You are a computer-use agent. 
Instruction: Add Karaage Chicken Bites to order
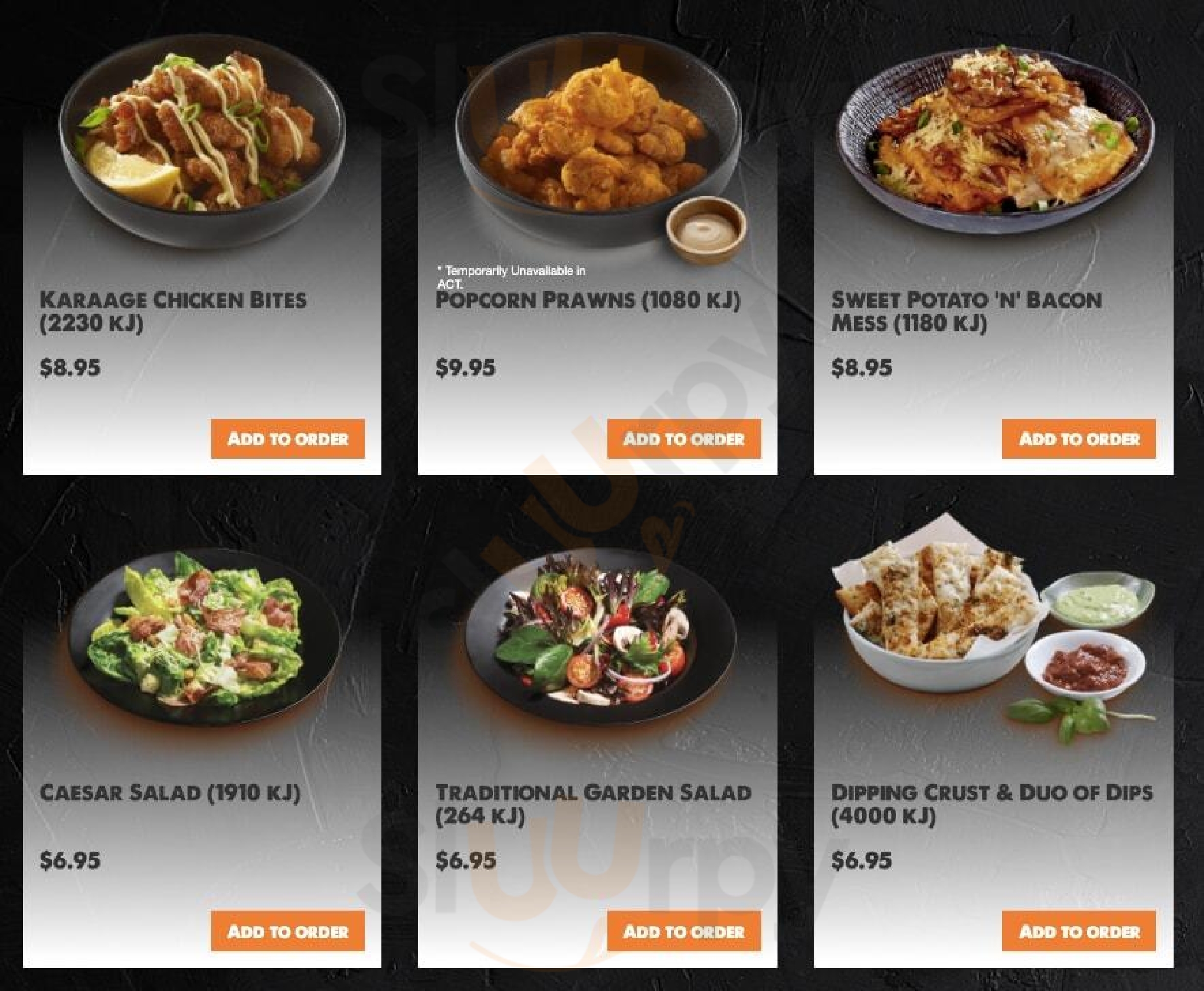[x=288, y=439]
